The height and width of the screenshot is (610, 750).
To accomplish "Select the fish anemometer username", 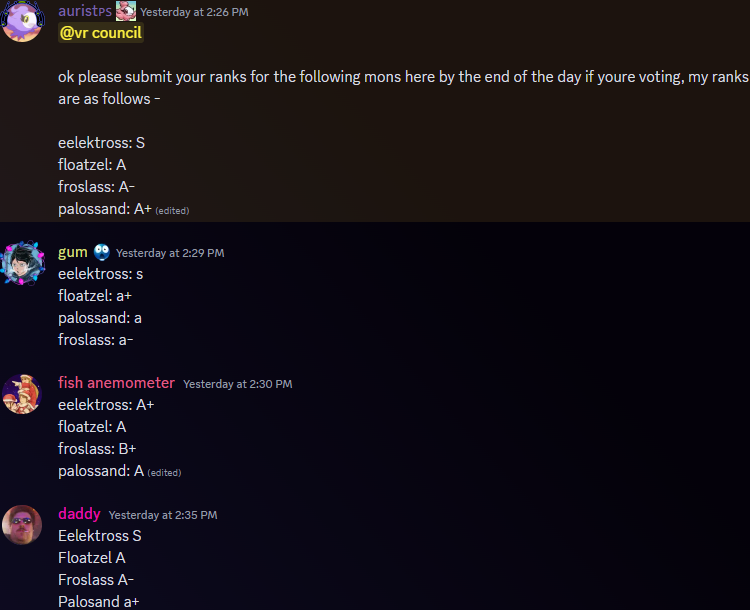I will click(116, 383).
